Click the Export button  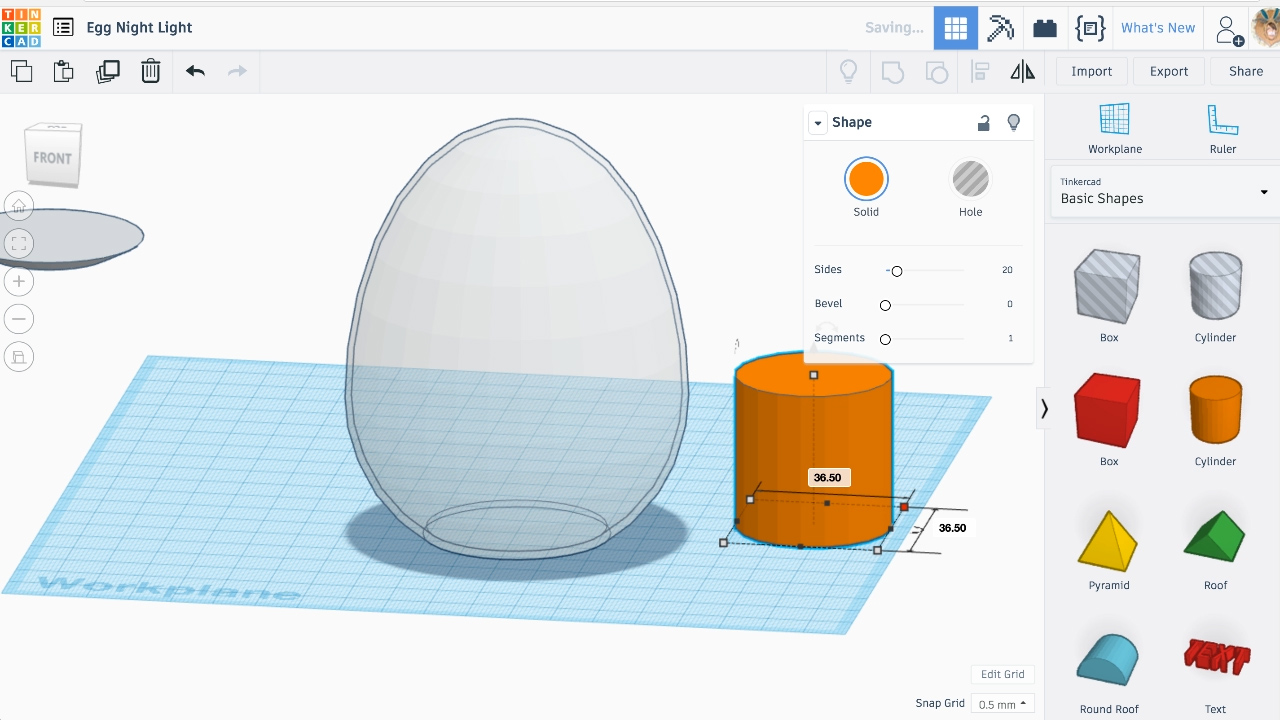click(x=1168, y=71)
